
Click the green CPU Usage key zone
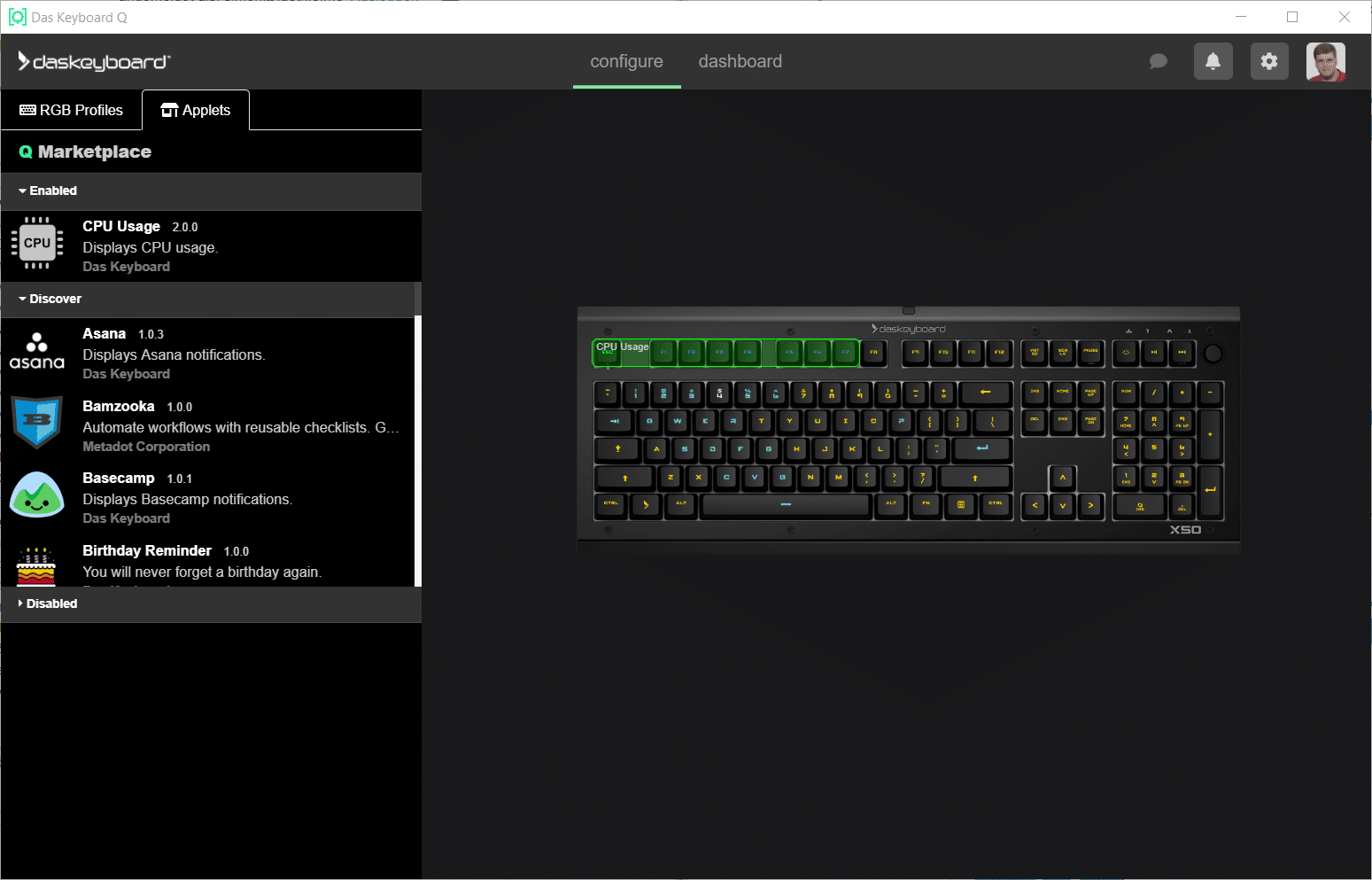[725, 353]
